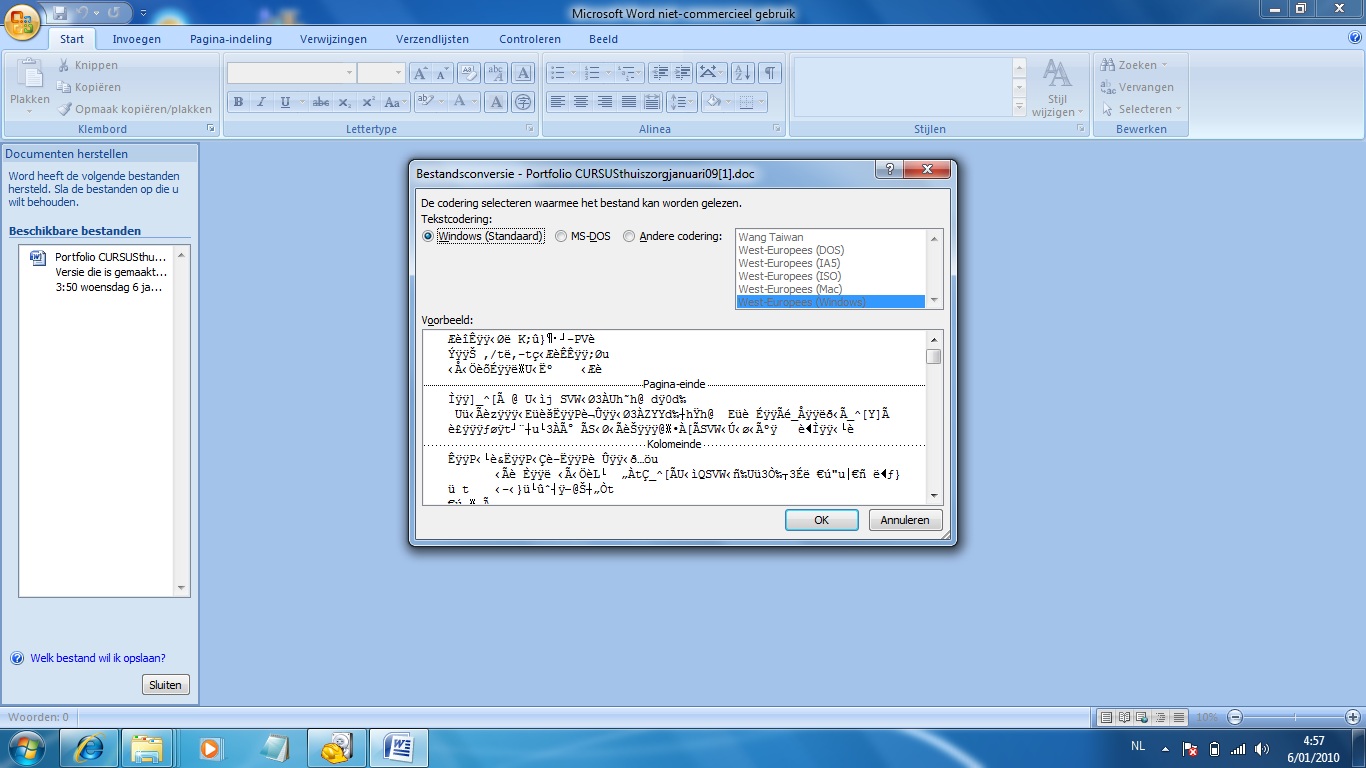Click the bullet list icon
The width and height of the screenshot is (1366, 768).
(558, 73)
